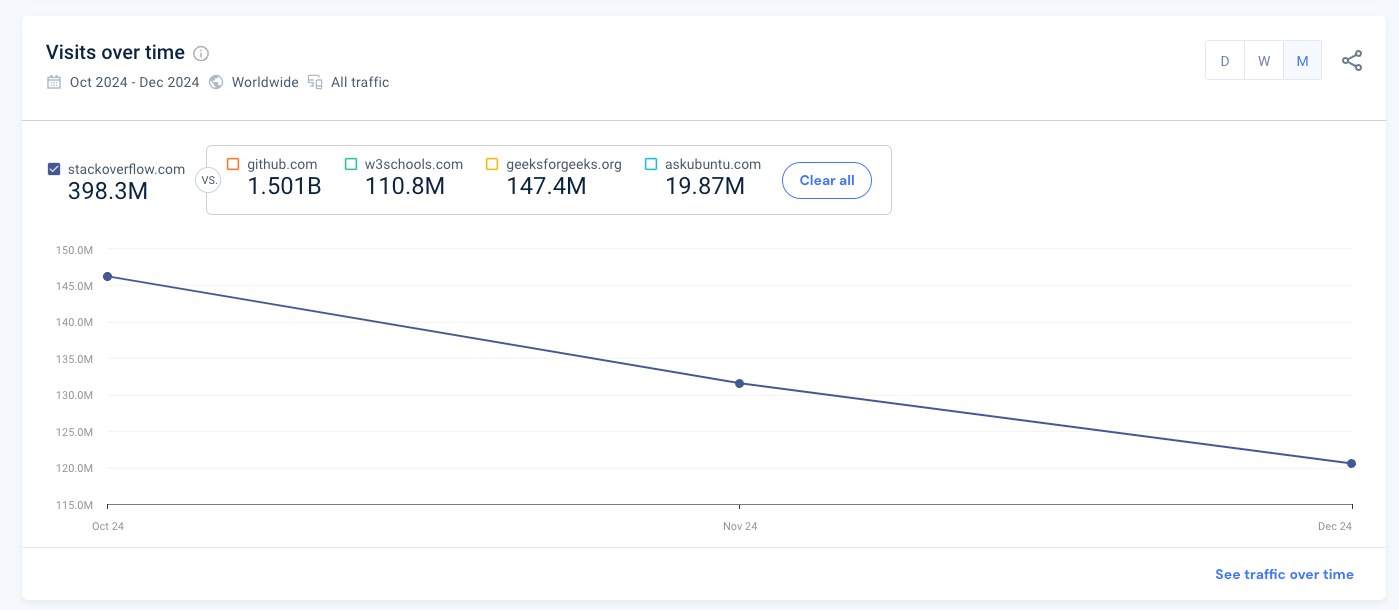Screen dimensions: 1399x610
Task: Click the info icon beside Visits over time
Action: click(201, 53)
